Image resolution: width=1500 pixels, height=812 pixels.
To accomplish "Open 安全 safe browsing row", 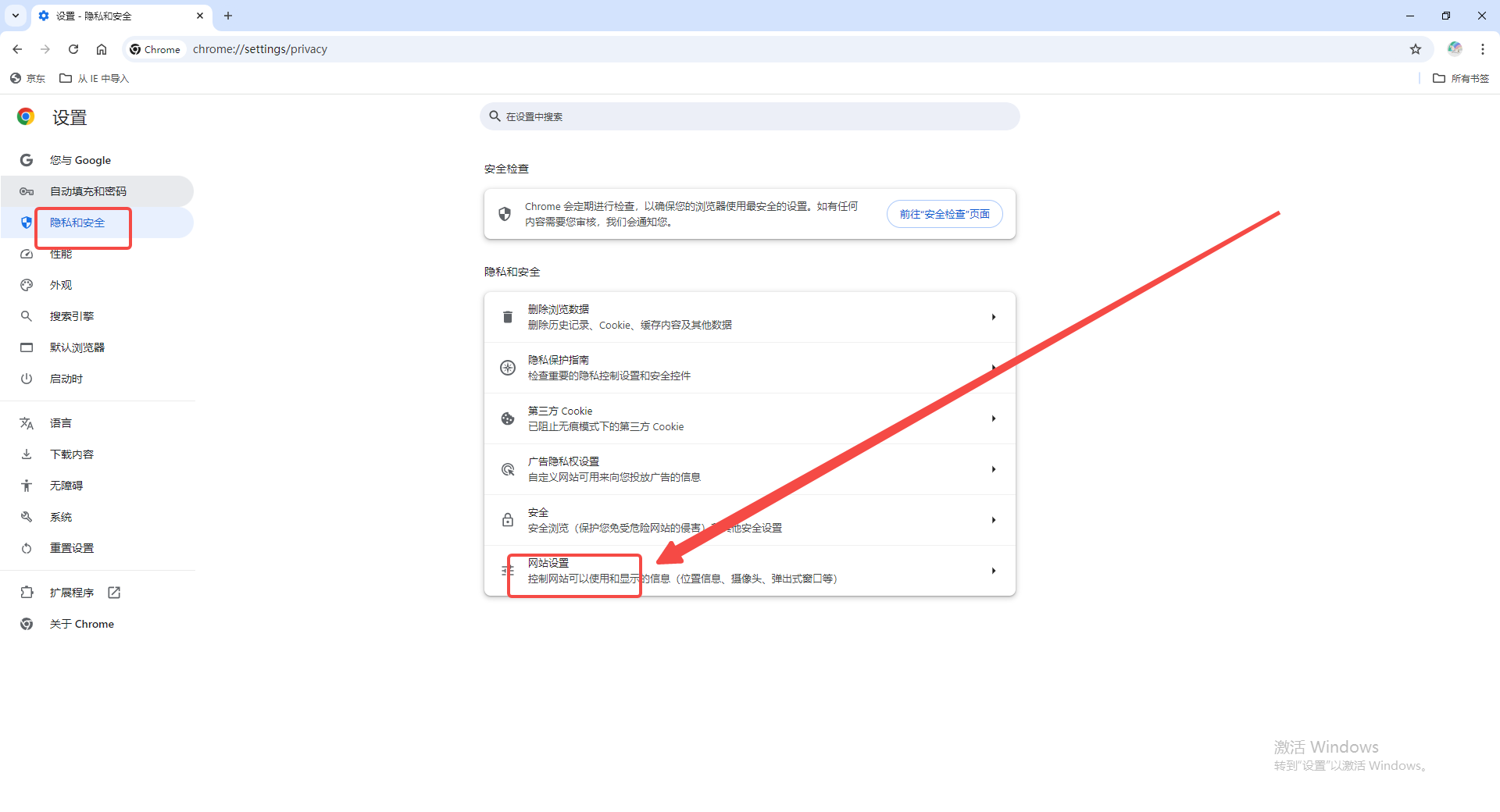I will click(750, 520).
